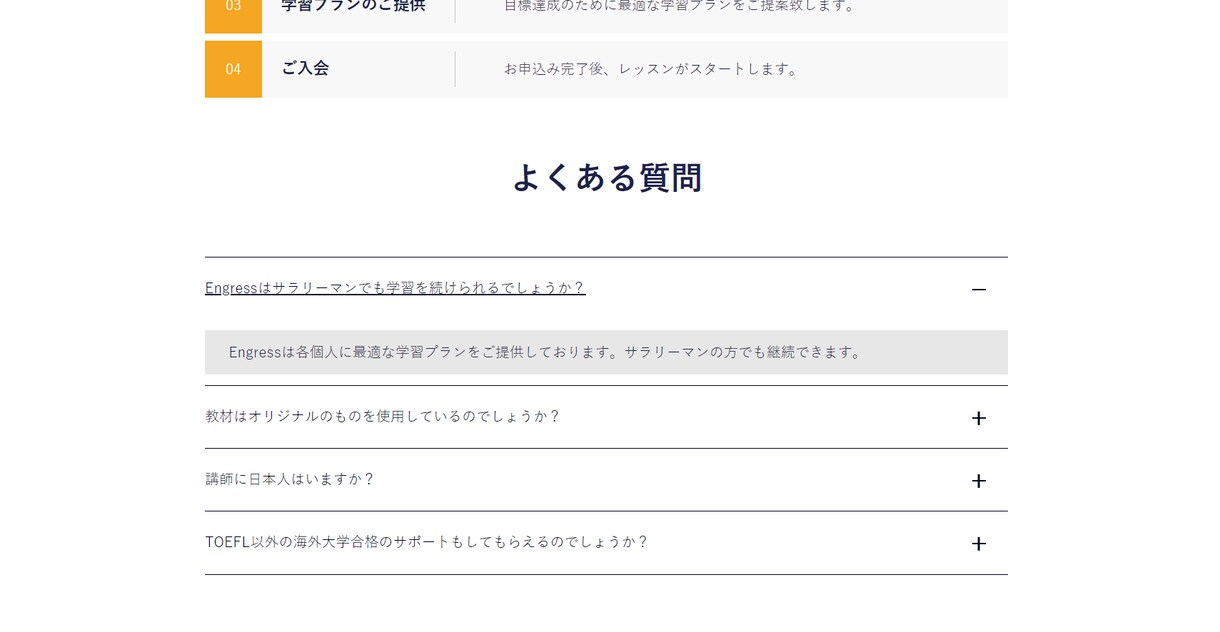This screenshot has width=1220, height=632.
Task: Expand the 講師に日本人はいますか question with its plus icon
Action: (x=978, y=481)
